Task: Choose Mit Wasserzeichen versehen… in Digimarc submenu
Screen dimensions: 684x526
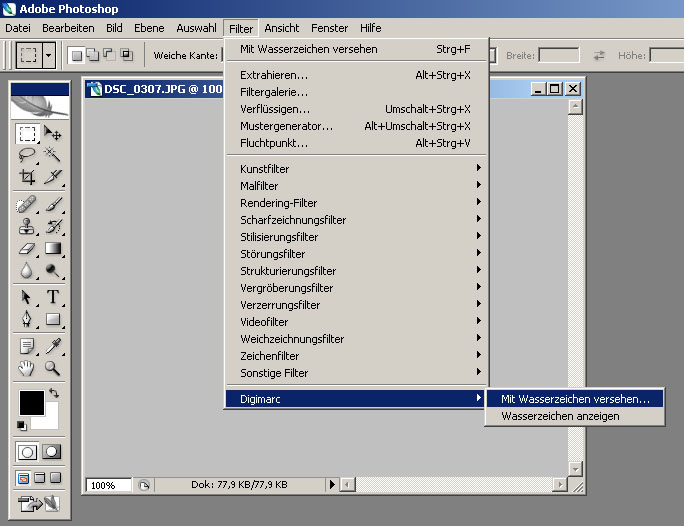Action: (x=575, y=399)
